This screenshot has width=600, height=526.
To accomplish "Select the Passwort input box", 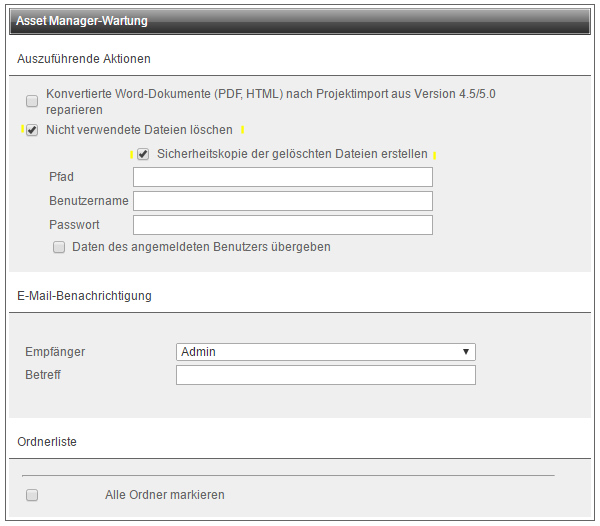I will (x=282, y=225).
